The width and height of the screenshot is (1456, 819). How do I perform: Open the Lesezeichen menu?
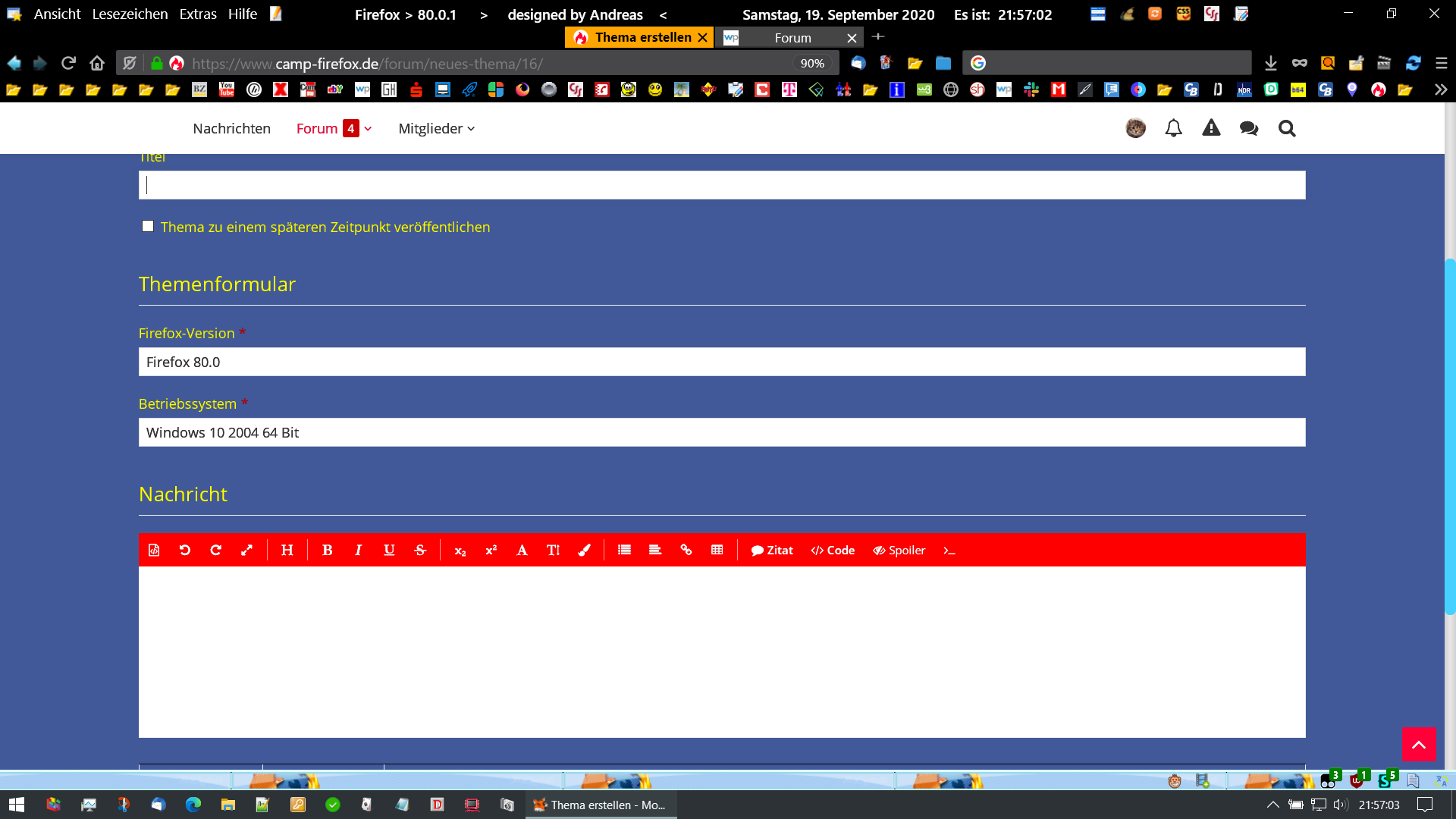click(130, 14)
